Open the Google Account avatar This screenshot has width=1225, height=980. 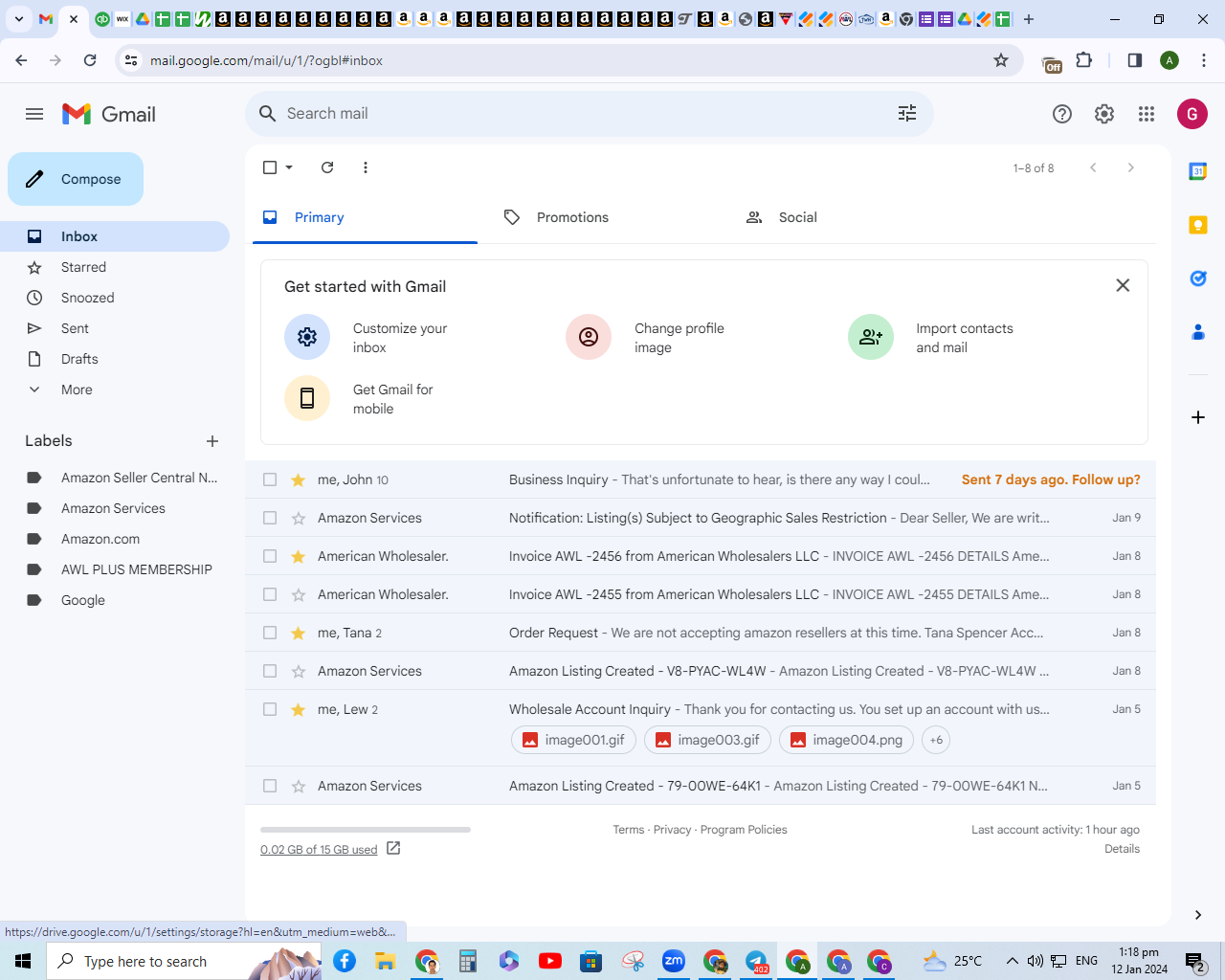click(x=1192, y=114)
